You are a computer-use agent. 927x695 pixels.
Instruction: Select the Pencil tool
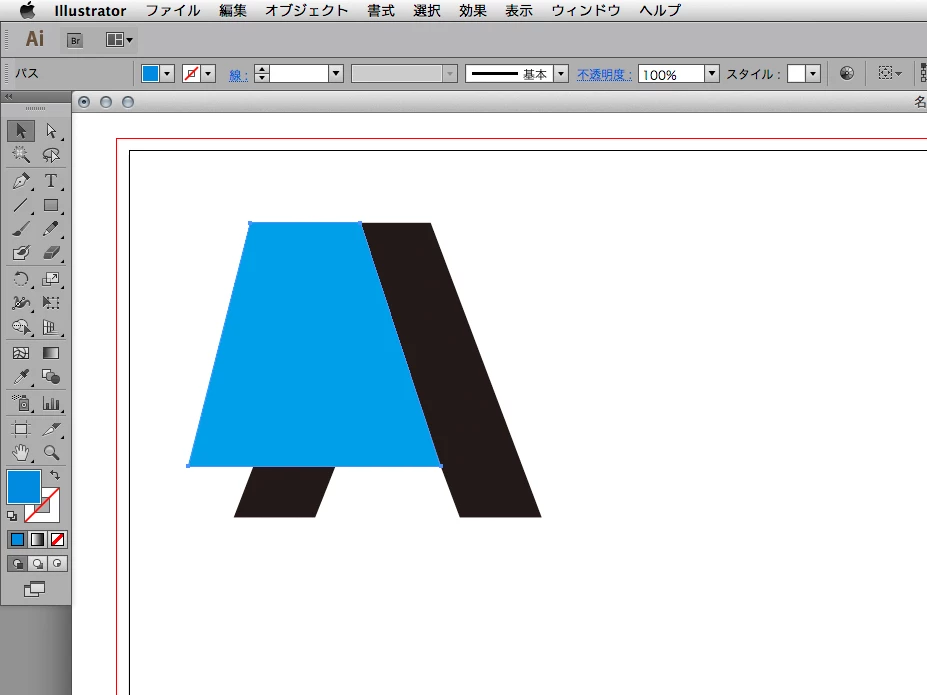point(51,229)
